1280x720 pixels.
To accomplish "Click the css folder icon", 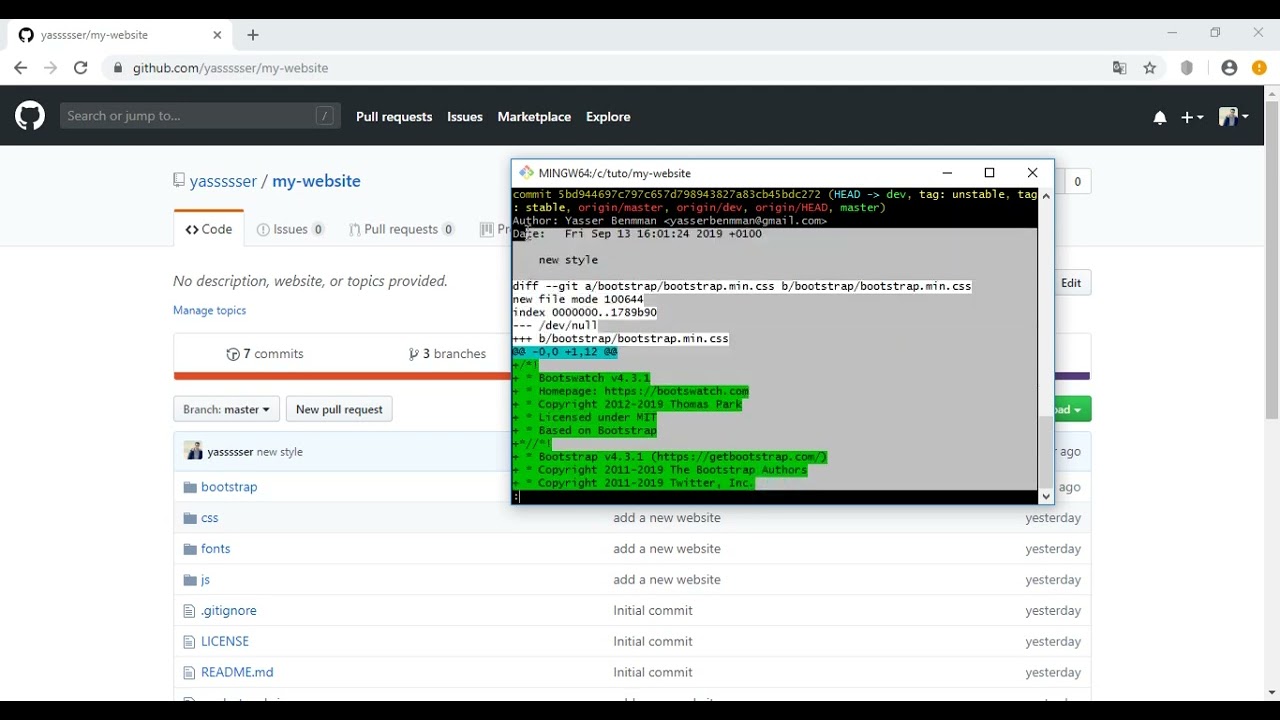I will click(x=190, y=518).
